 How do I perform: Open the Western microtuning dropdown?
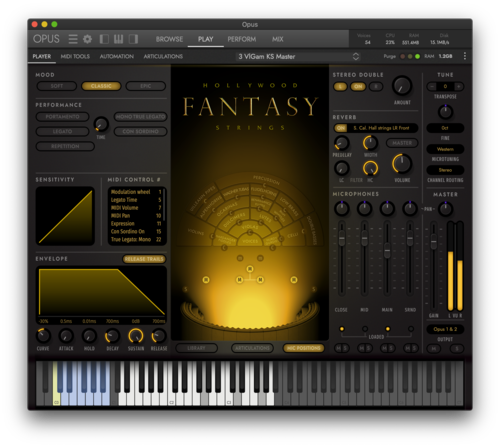click(445, 149)
